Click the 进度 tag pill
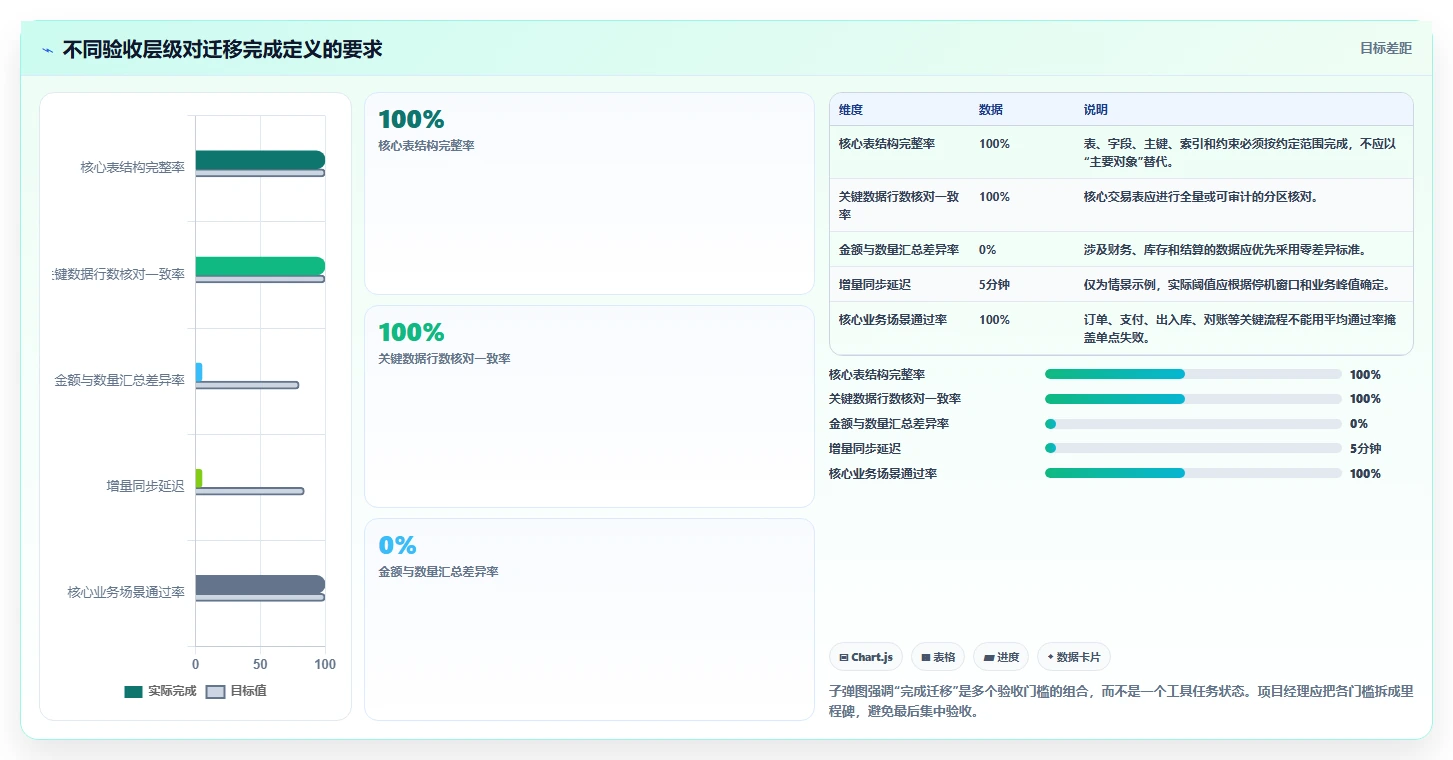This screenshot has width=1453, height=760. [x=1001, y=657]
